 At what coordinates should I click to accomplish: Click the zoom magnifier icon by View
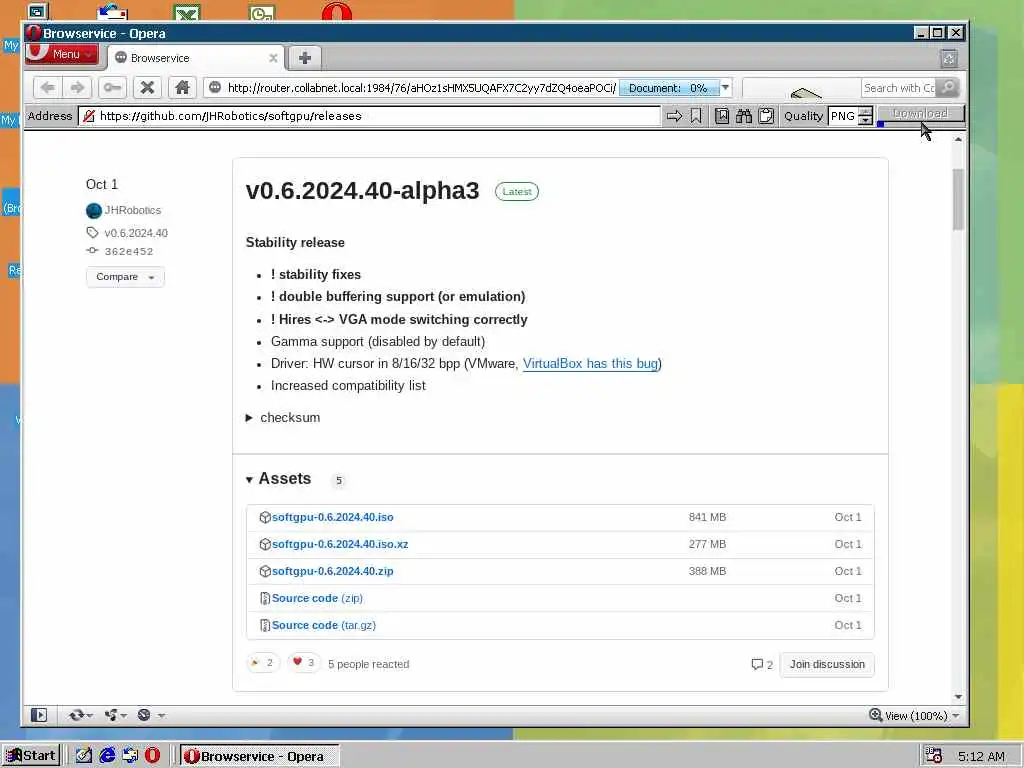pos(876,714)
